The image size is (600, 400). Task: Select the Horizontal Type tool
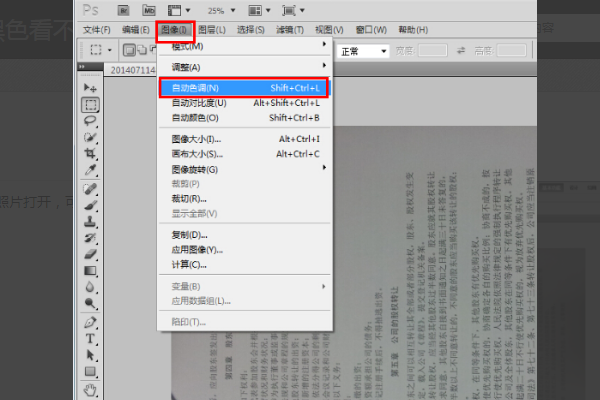[x=90, y=338]
